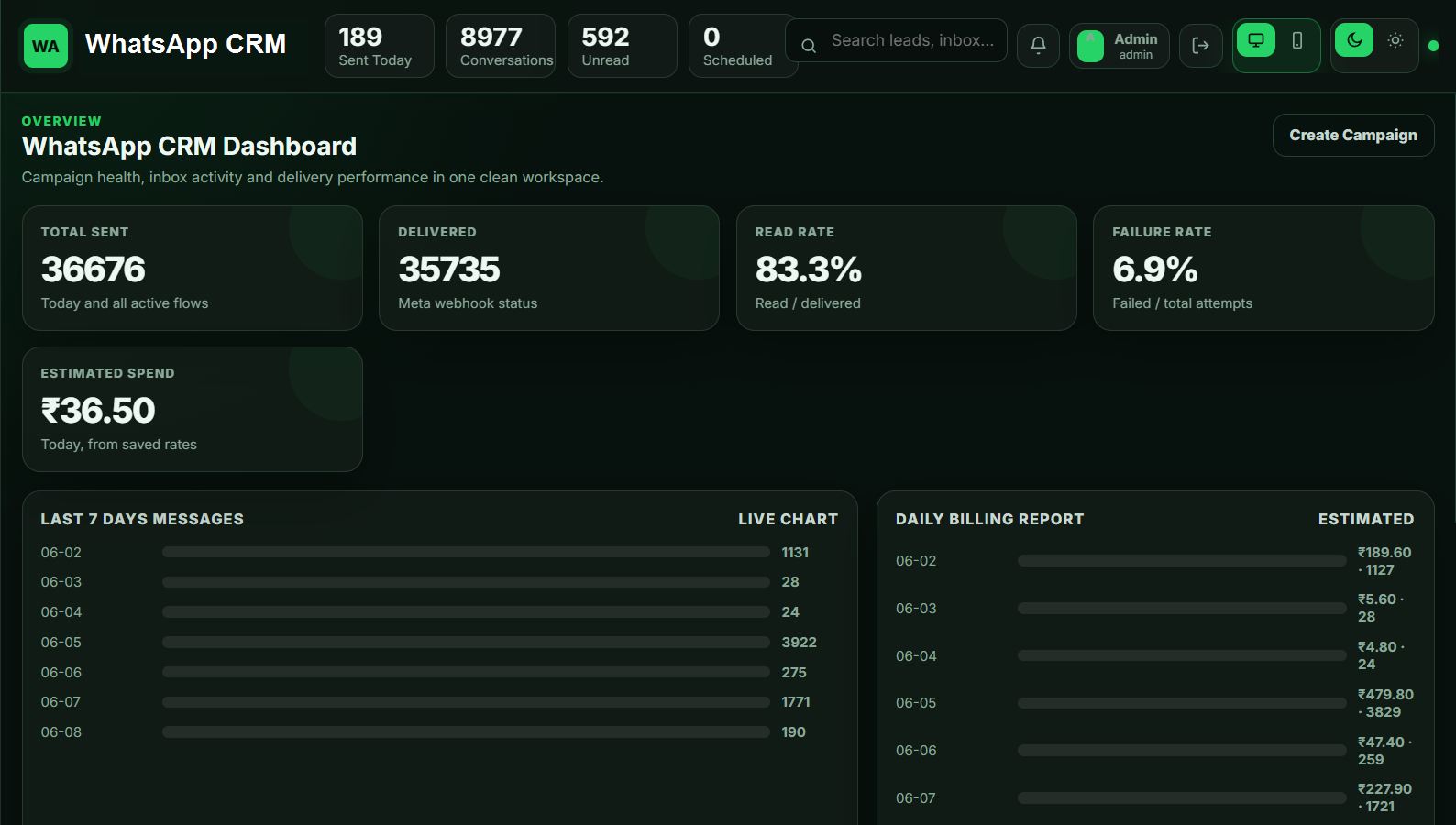Open the 592 Unread stat
This screenshot has height=825, width=1456.
[623, 46]
